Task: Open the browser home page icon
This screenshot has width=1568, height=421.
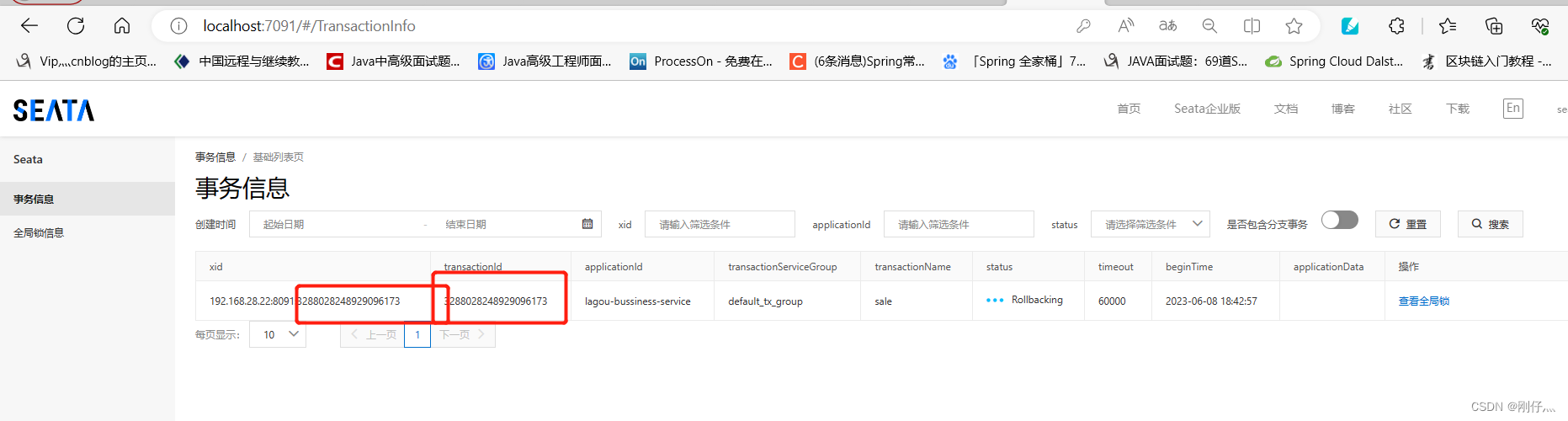Action: click(122, 26)
